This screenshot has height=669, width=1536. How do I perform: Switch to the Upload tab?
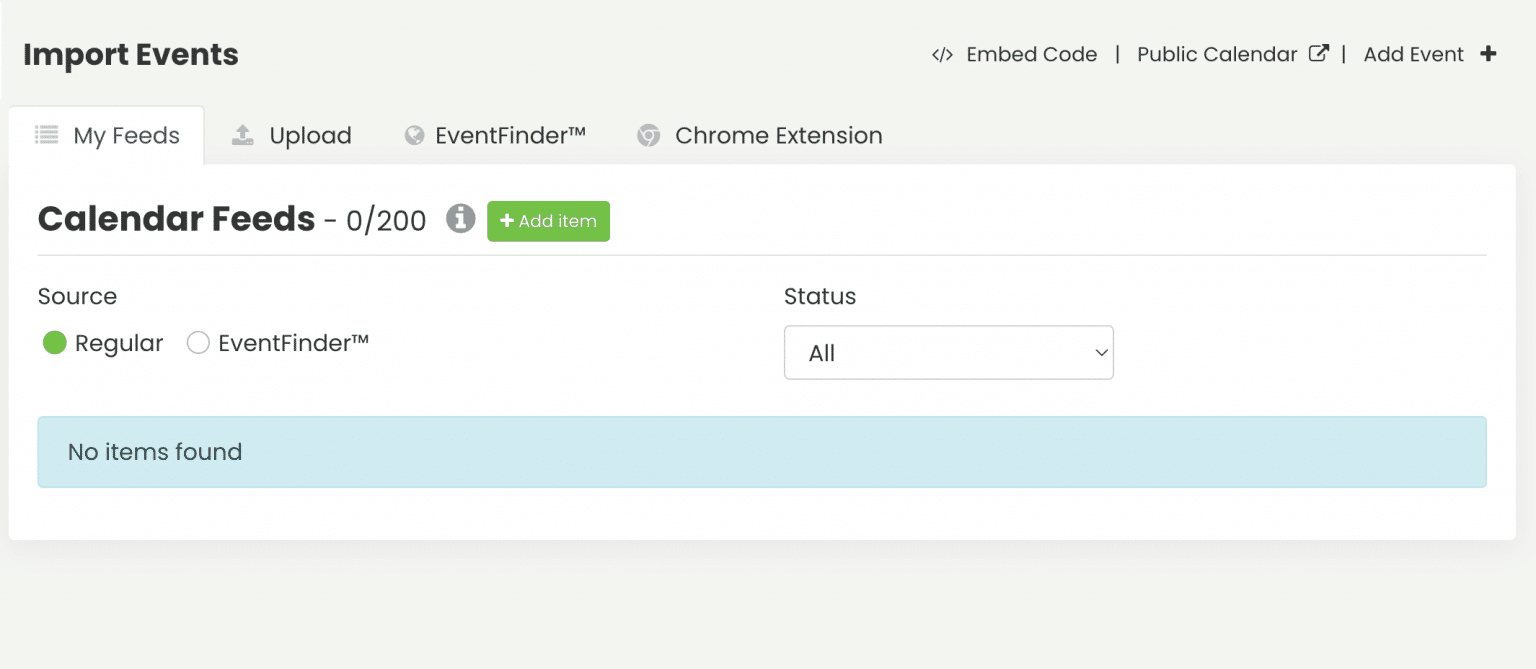pos(310,134)
